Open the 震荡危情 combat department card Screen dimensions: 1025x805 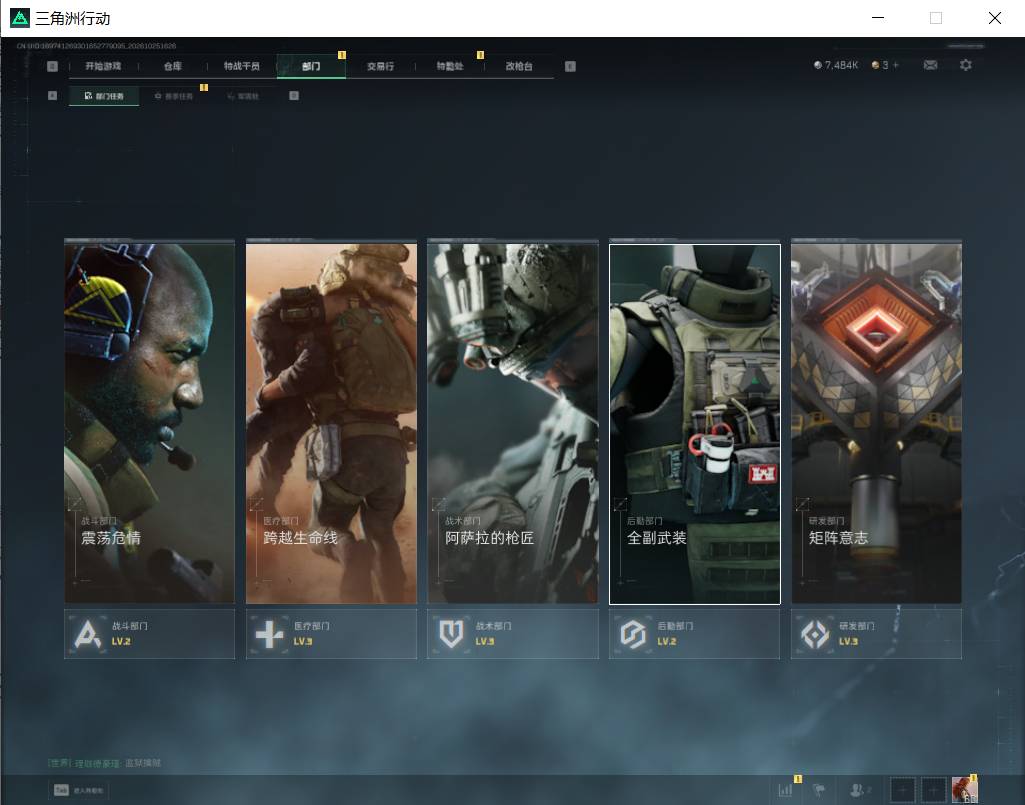[150, 423]
